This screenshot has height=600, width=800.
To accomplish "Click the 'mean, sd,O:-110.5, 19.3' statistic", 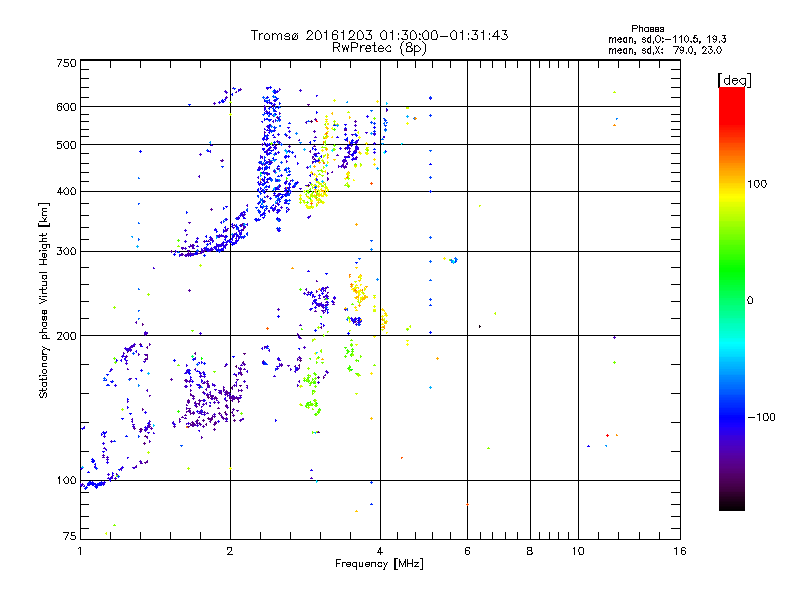I will [x=667, y=39].
